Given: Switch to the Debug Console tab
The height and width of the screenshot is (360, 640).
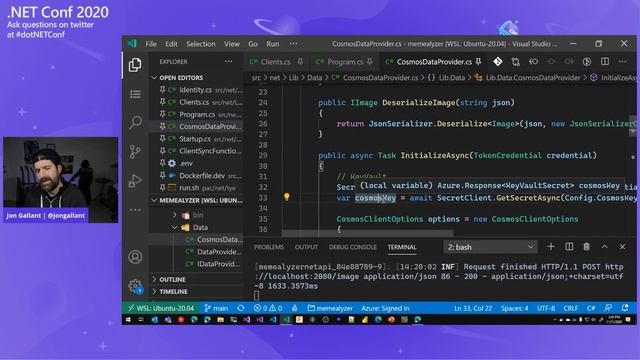Looking at the screenshot, I should 353,247.
